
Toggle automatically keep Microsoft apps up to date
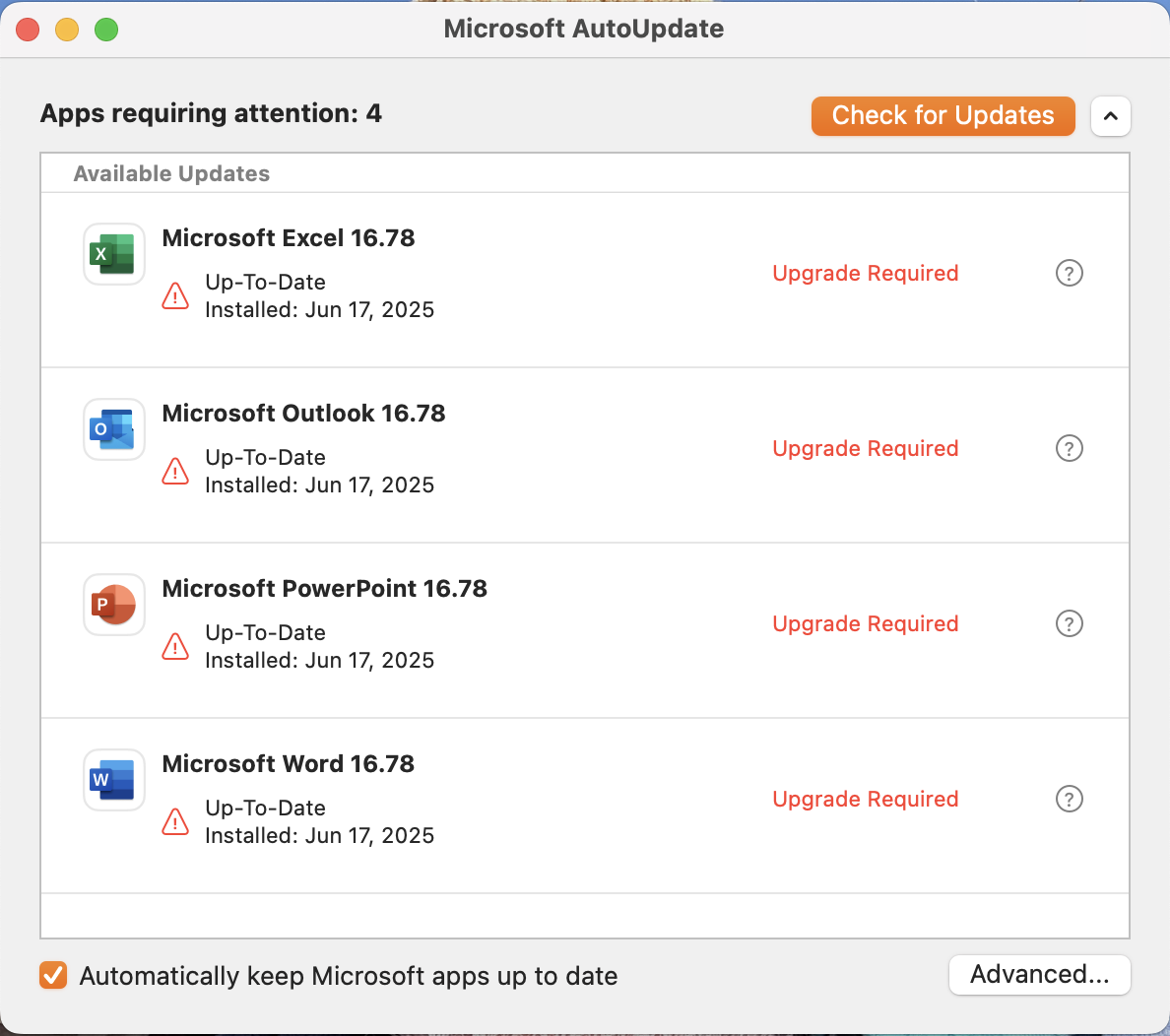pos(53,975)
